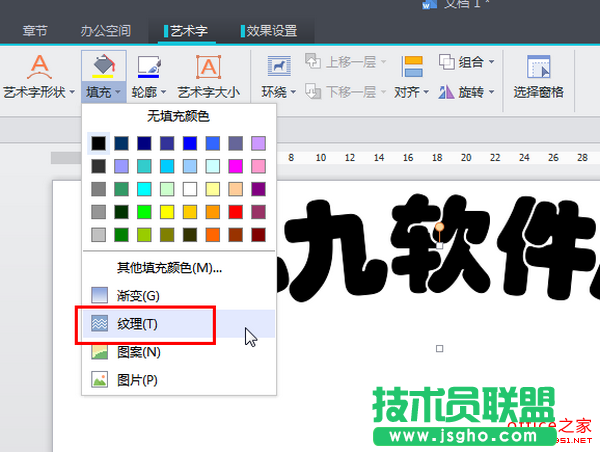Expand the 组合 group dropdown arrow
This screenshot has height=452, width=600.
492,62
